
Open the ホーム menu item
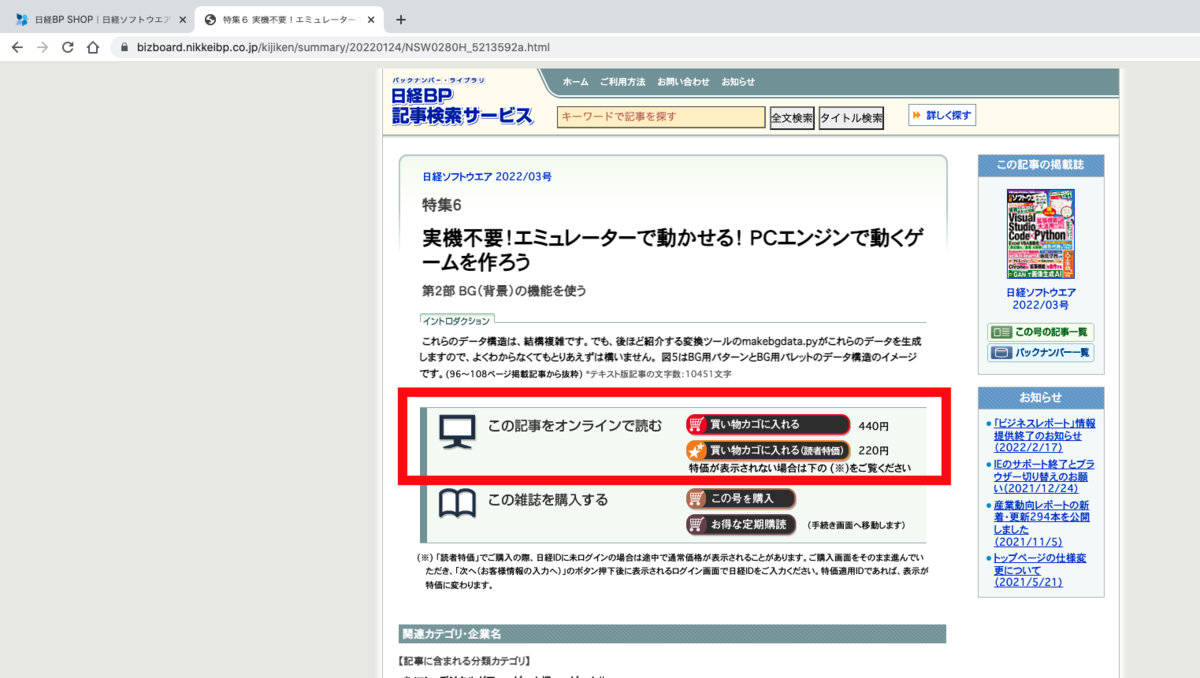(575, 82)
